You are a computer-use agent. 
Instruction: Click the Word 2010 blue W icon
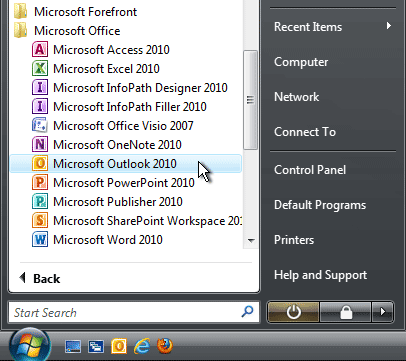[x=40, y=240]
